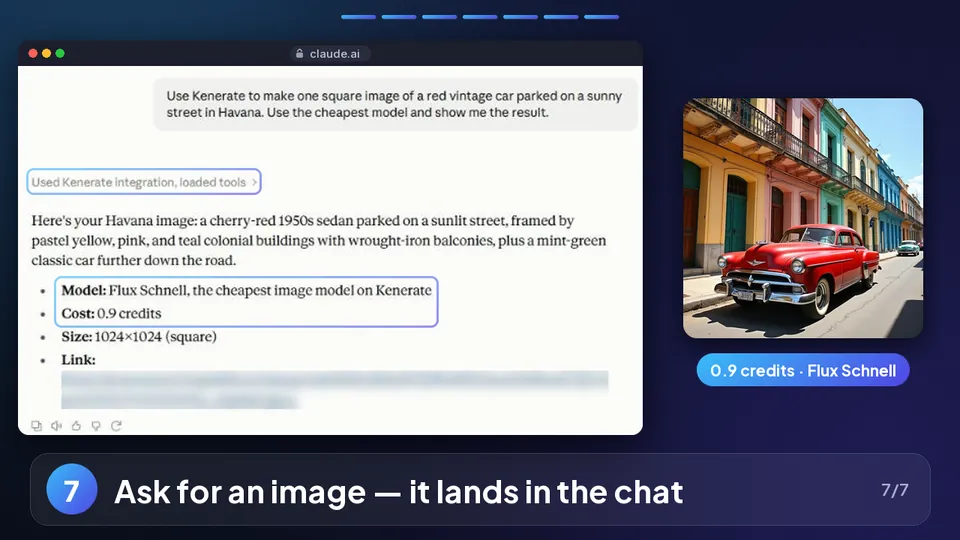
Task: Click the 'Size: 1024×1024 (square)' line
Action: [139, 337]
